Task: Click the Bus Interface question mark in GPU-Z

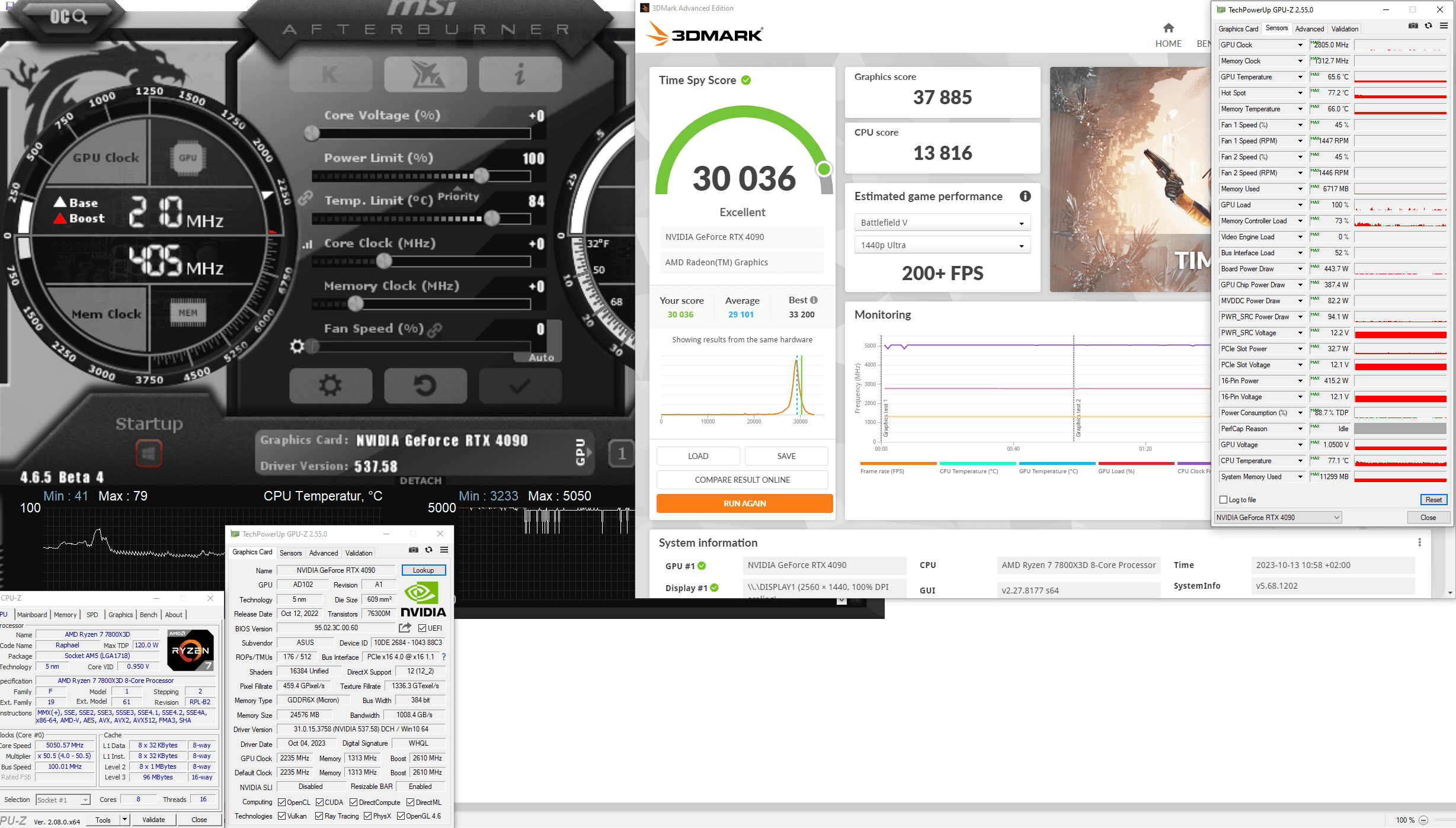Action: [443, 656]
